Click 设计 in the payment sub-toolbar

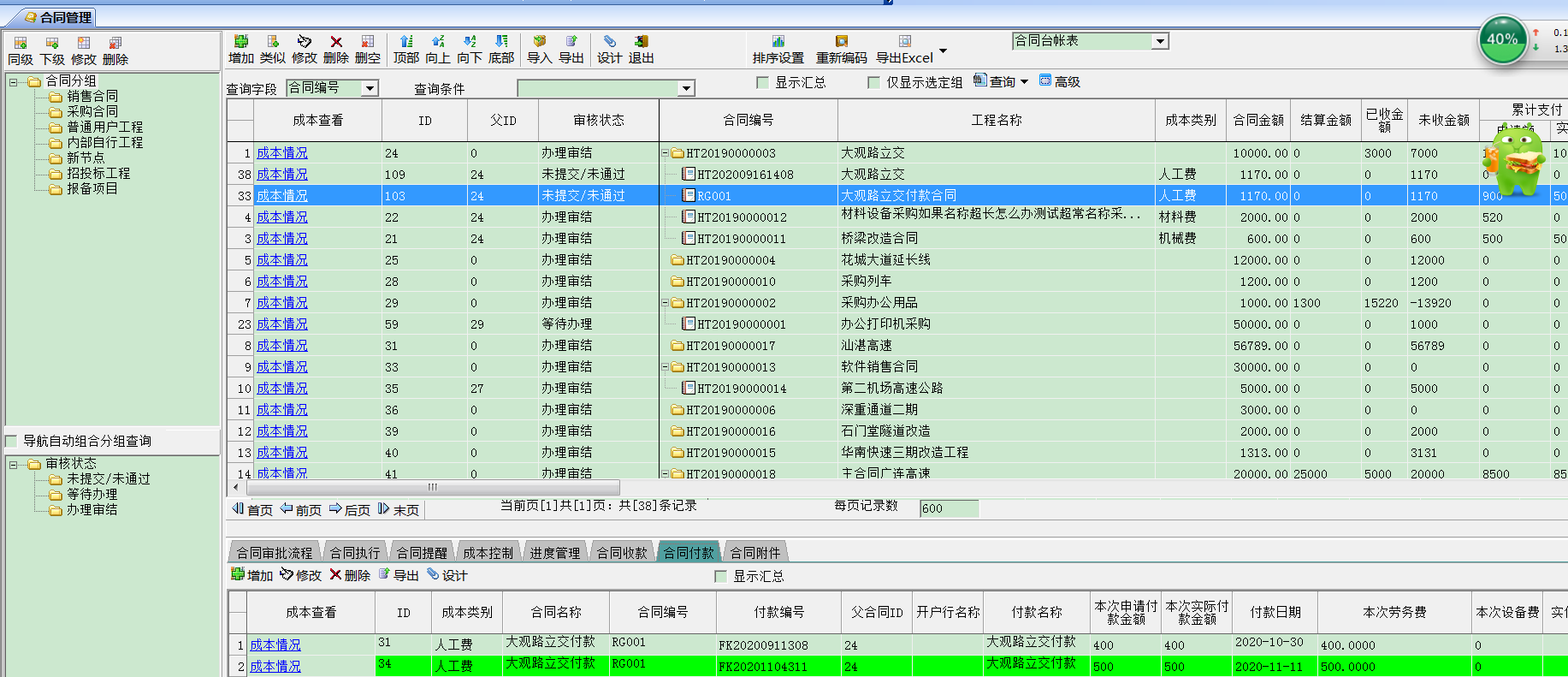(x=447, y=575)
